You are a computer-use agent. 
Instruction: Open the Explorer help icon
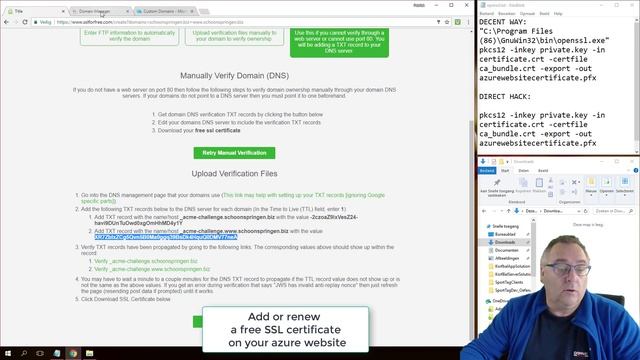636,171
